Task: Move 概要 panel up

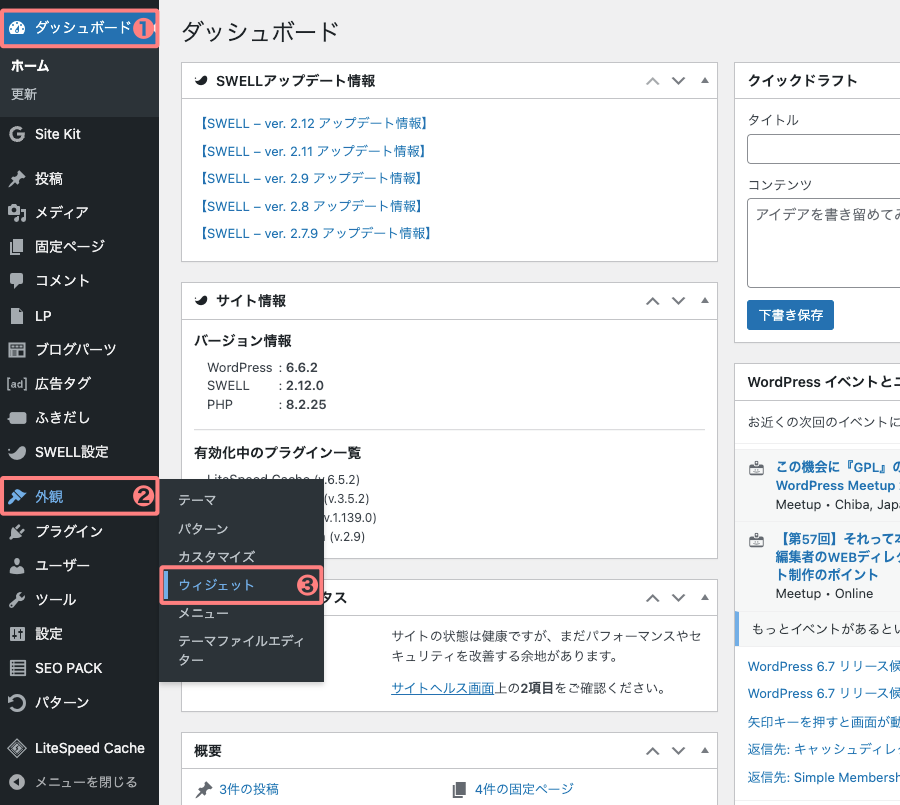Action: pos(653,751)
